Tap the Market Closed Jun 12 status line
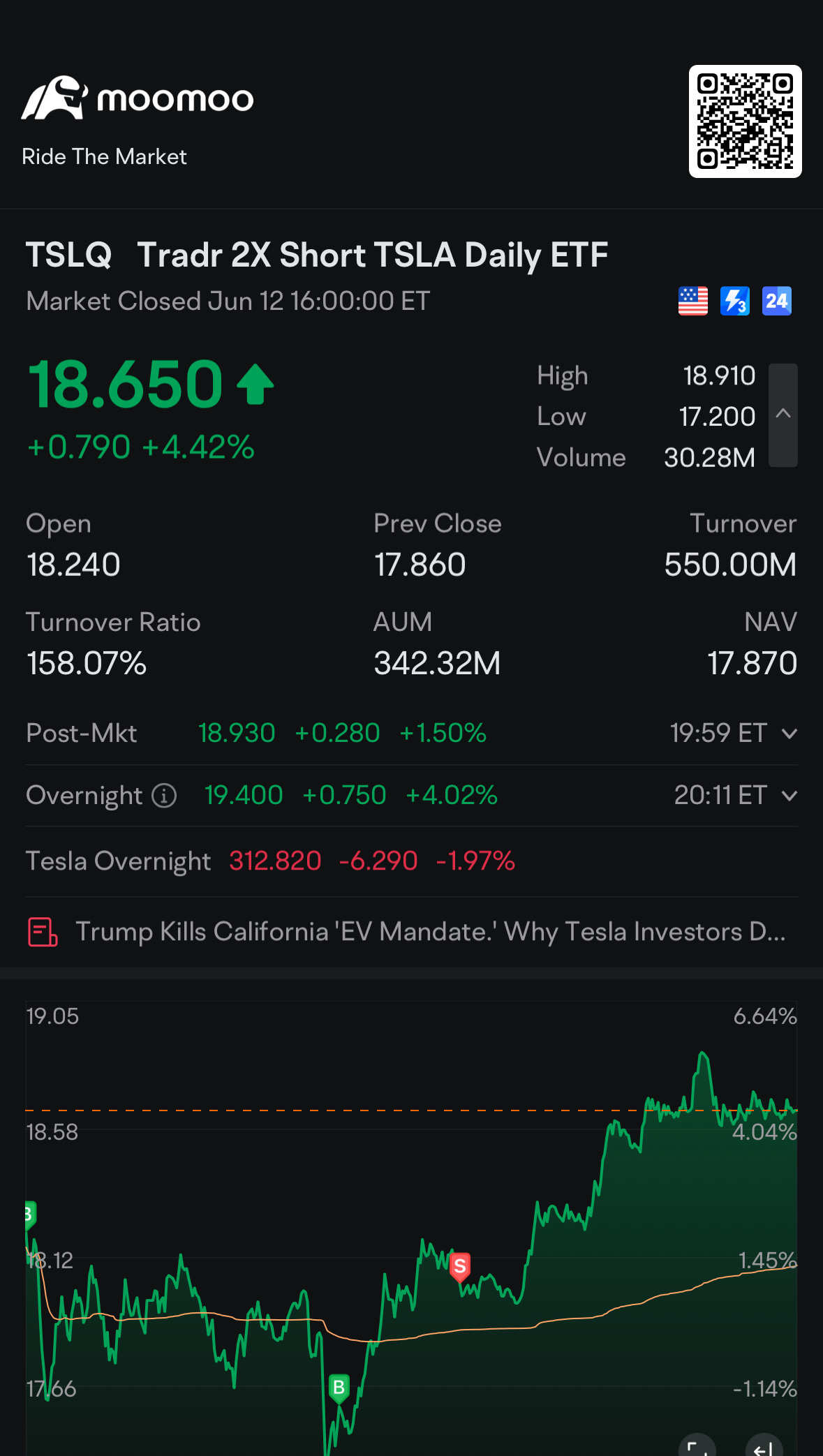This screenshot has height=1456, width=823. [x=228, y=302]
